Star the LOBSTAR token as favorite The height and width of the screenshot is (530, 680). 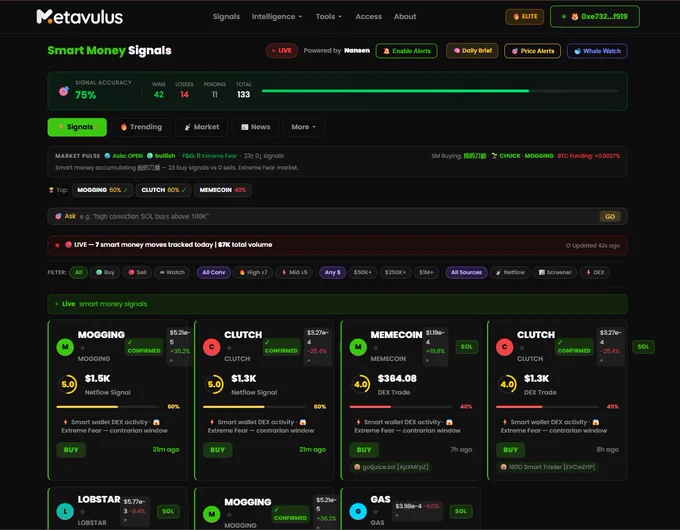click(x=82, y=511)
